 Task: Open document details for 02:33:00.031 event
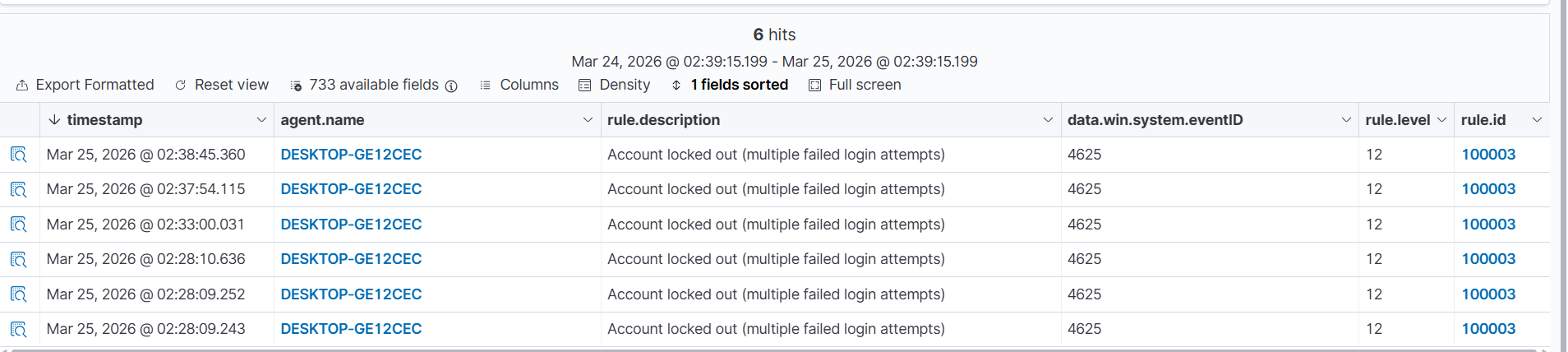(x=19, y=225)
